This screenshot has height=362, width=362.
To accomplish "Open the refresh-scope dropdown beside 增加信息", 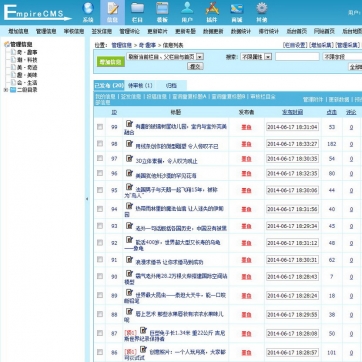I will 165,57.
